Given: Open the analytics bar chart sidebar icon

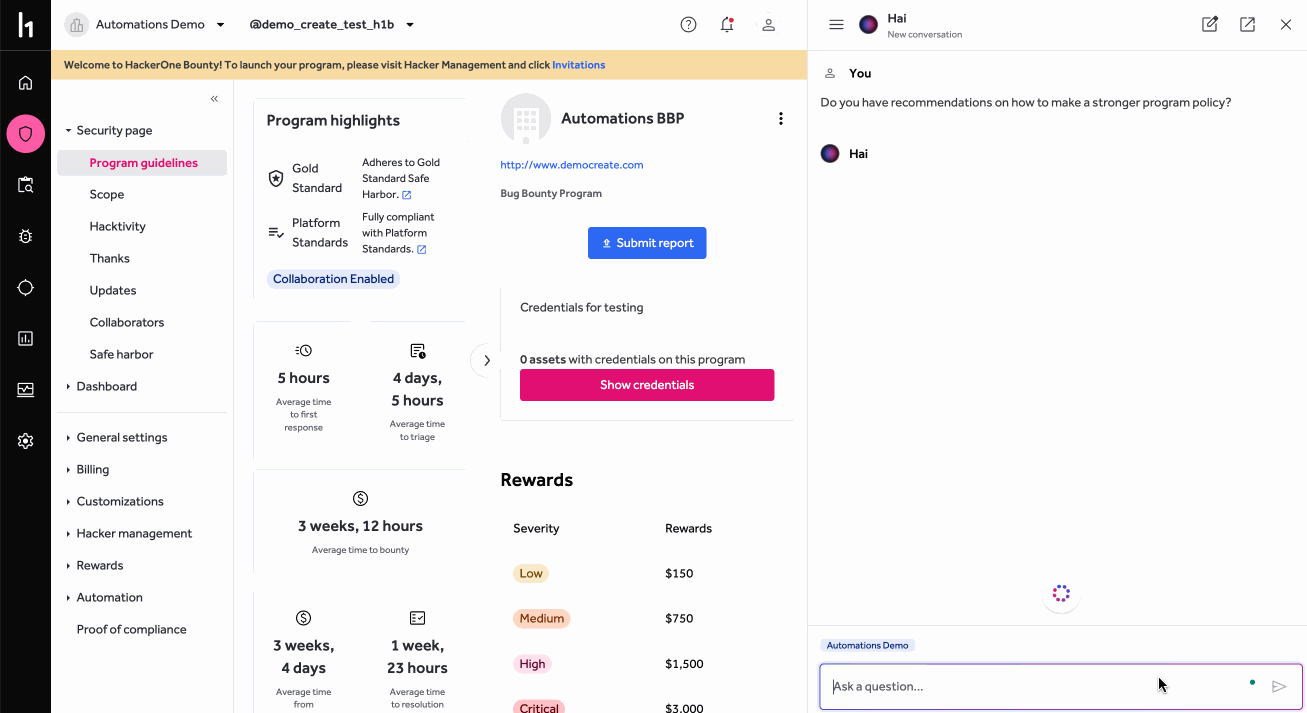Looking at the screenshot, I should point(25,338).
